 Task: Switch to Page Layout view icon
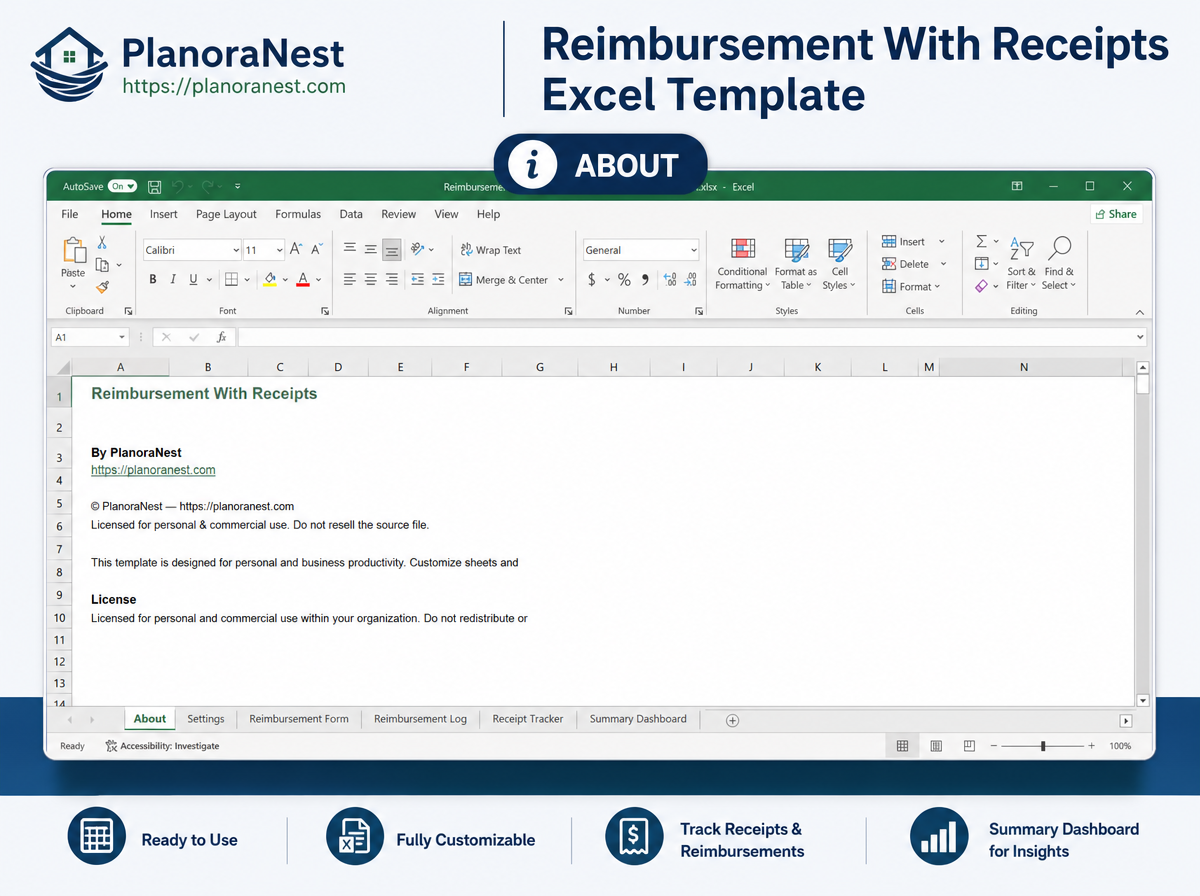coord(936,746)
